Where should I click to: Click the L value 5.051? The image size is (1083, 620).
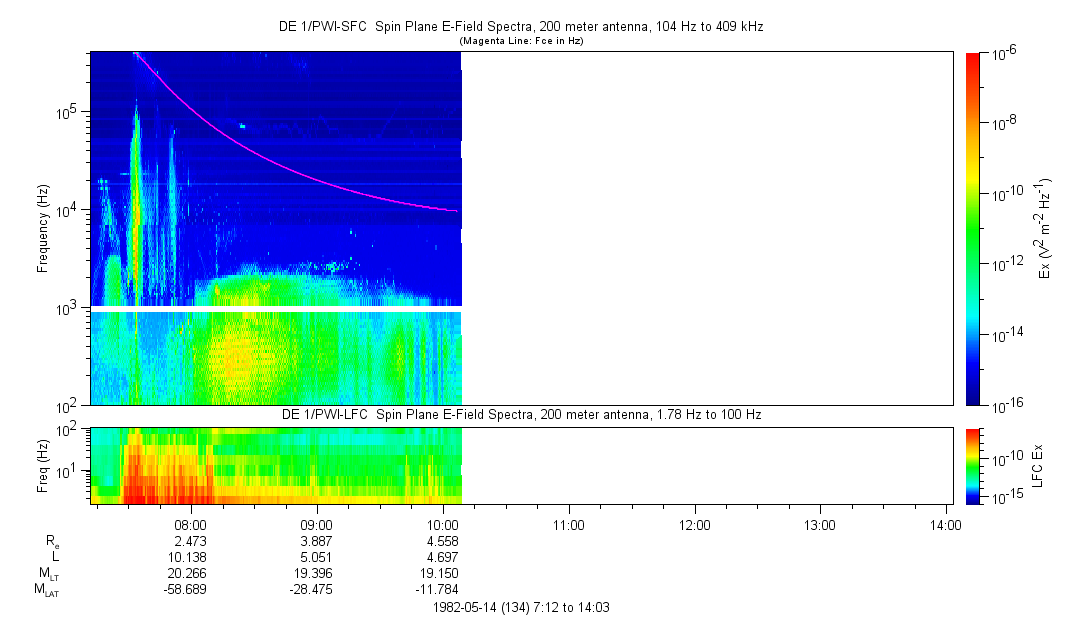pos(317,557)
